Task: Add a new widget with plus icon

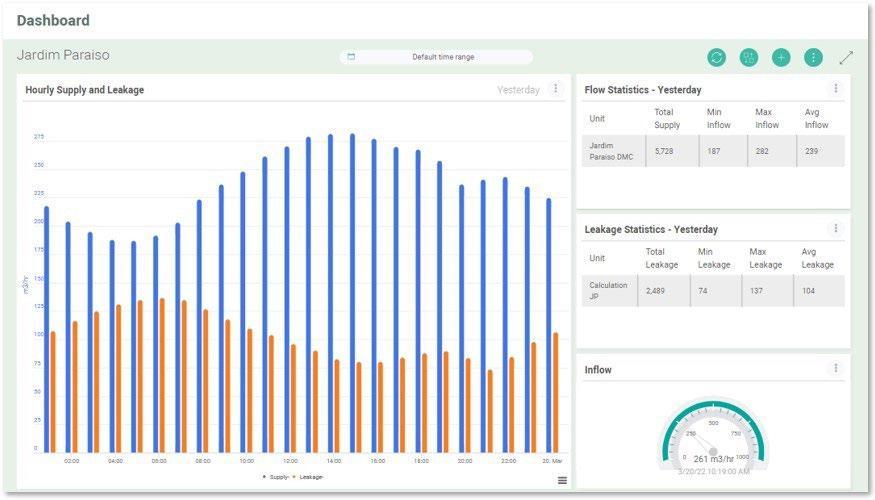Action: 781,57
